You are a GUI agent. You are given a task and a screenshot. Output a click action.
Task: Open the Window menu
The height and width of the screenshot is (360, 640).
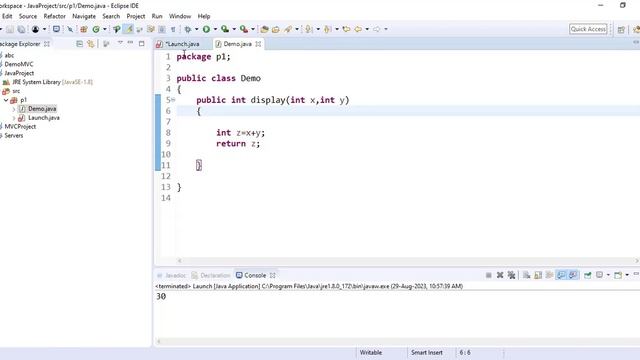pyautogui.click(x=180, y=16)
